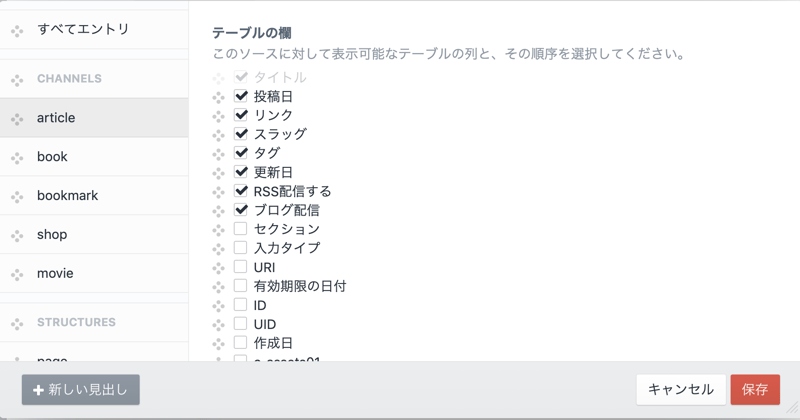Click the 保存 save button

(755, 390)
